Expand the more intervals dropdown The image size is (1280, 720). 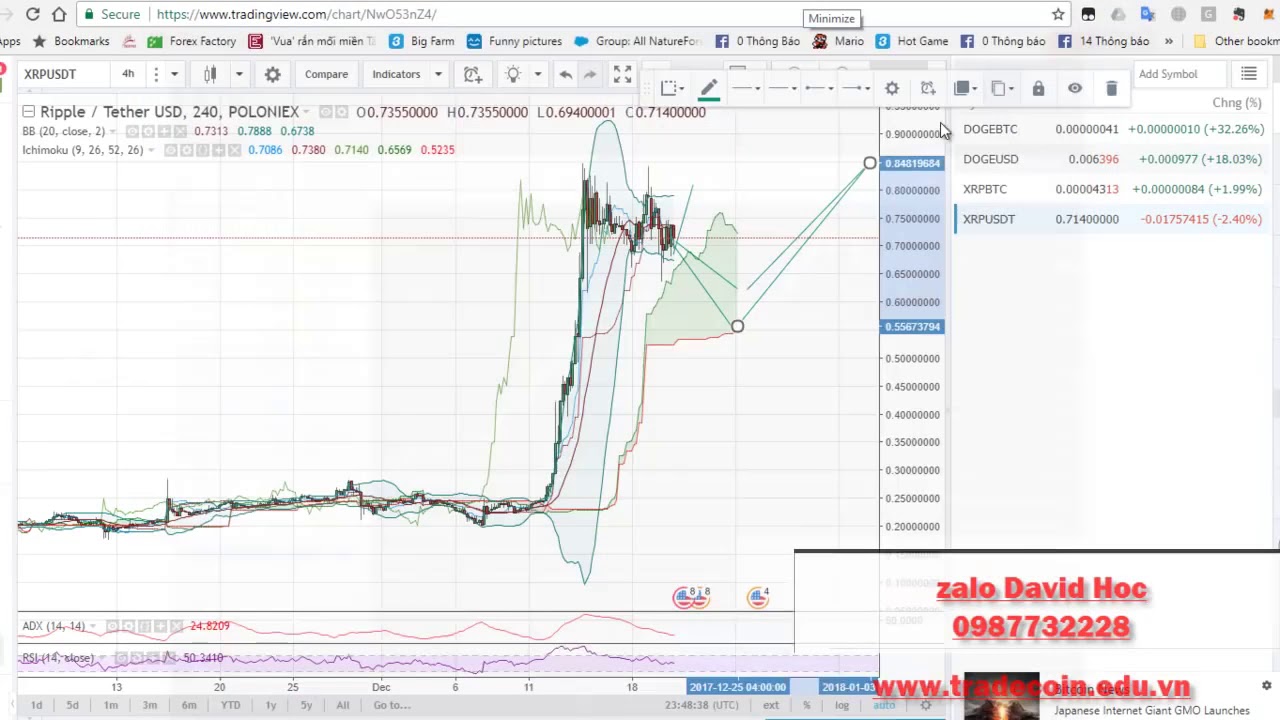point(174,74)
